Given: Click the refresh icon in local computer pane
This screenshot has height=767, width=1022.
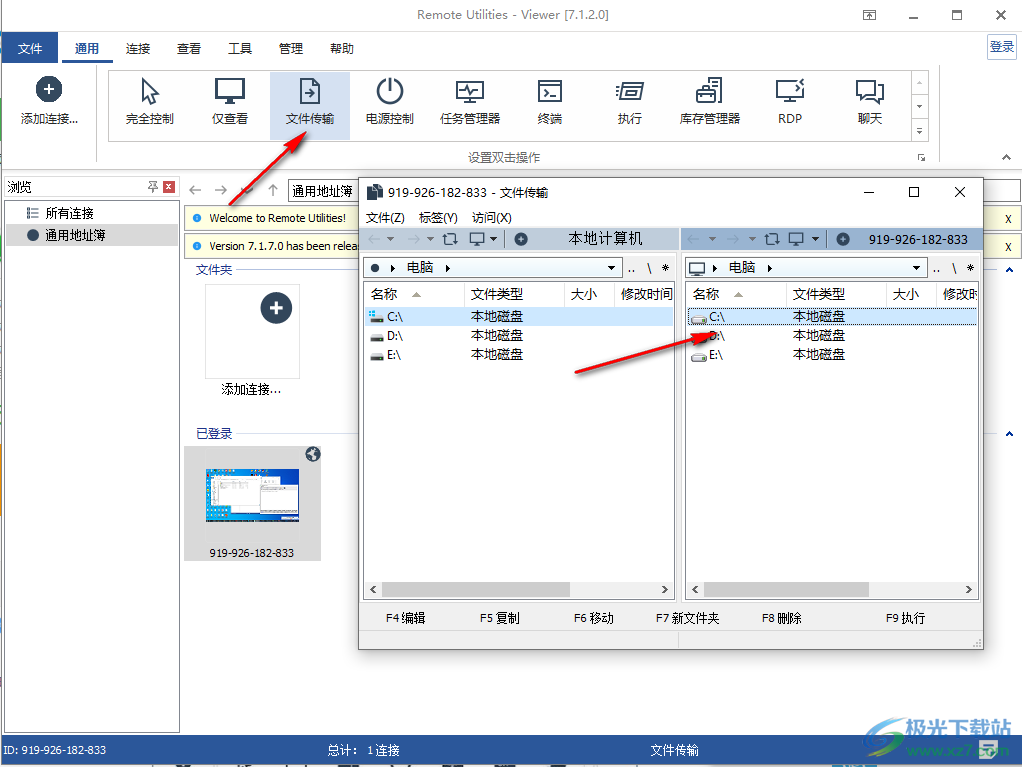Looking at the screenshot, I should [x=450, y=239].
